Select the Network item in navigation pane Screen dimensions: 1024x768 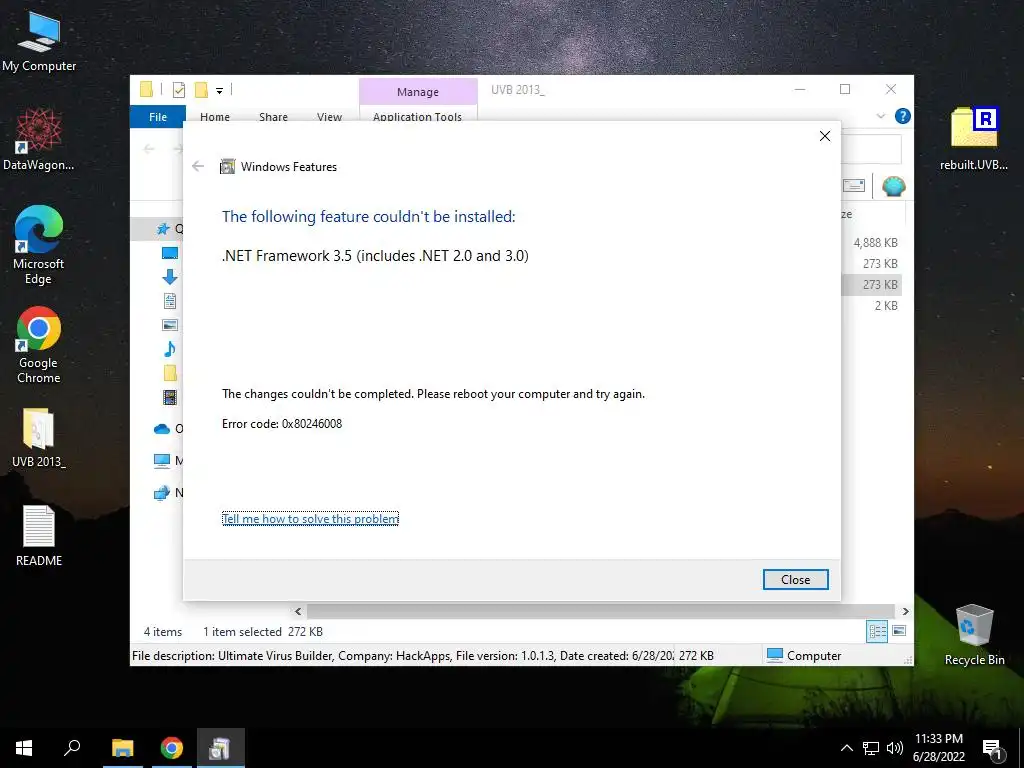(162, 493)
